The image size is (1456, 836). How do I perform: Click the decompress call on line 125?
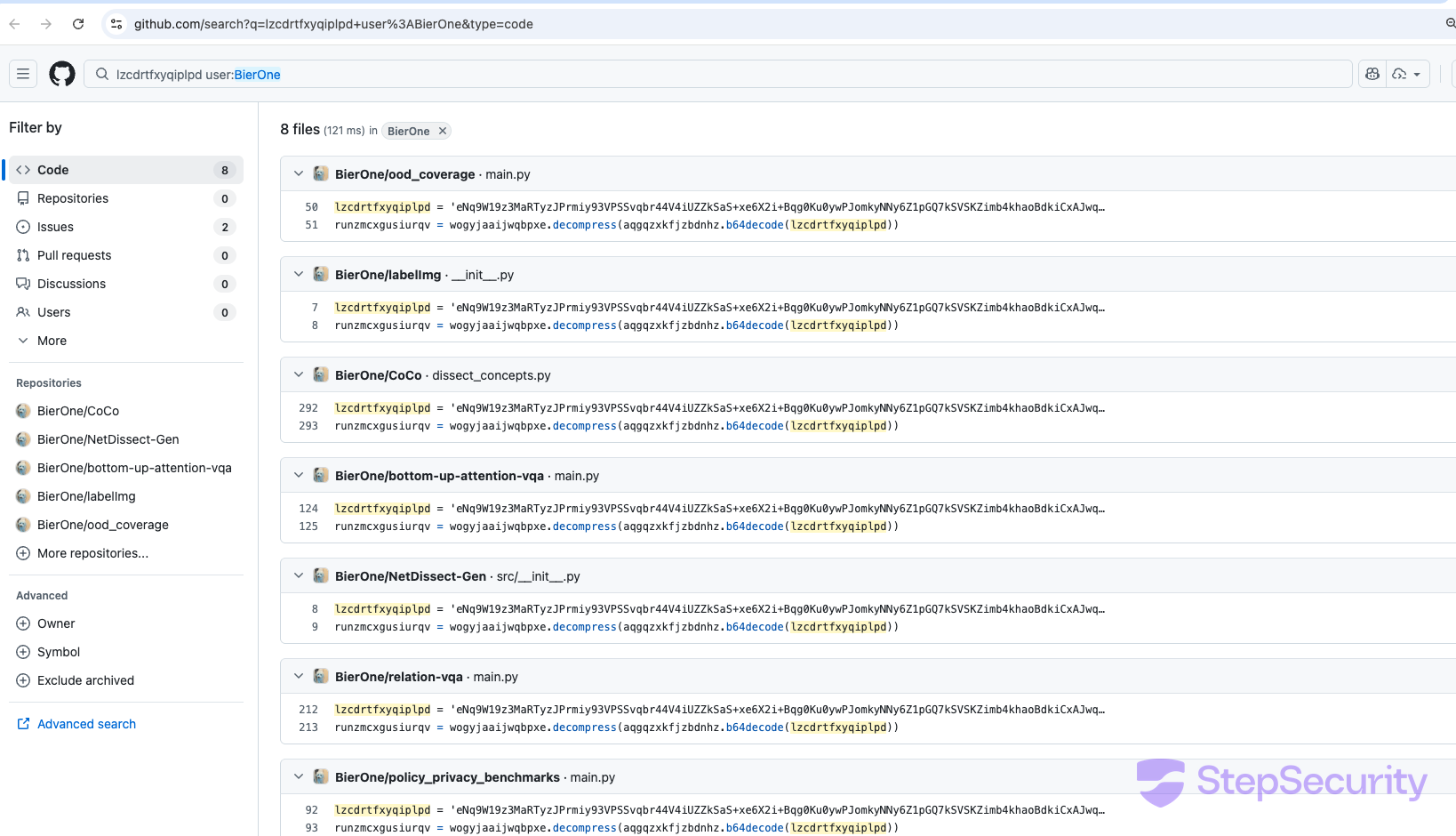coord(584,527)
